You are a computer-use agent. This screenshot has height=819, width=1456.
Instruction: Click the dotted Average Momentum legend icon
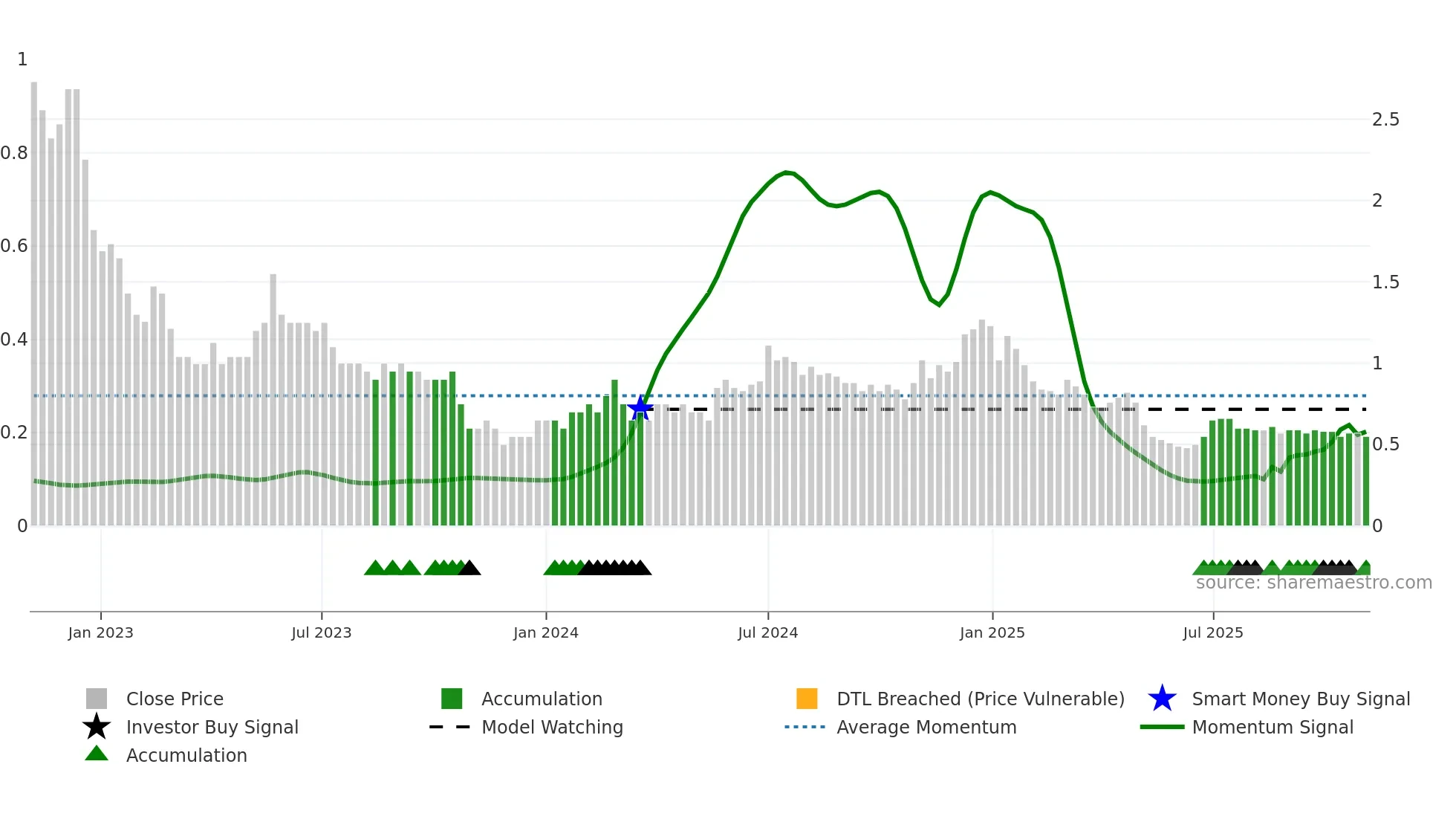[x=805, y=727]
